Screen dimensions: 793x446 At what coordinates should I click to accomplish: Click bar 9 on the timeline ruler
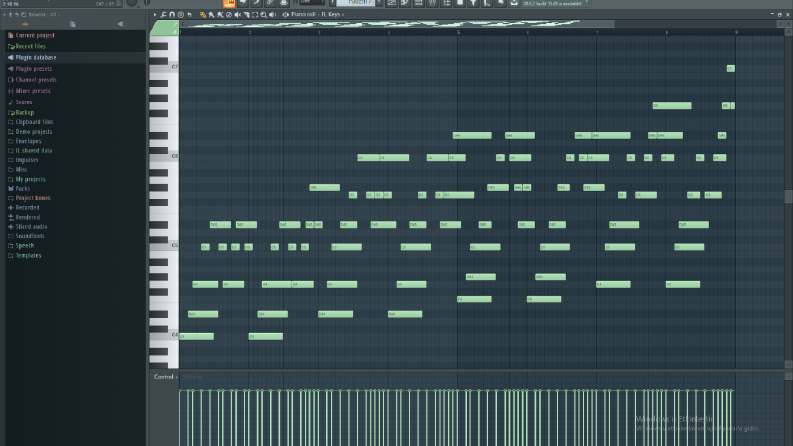[x=736, y=32]
